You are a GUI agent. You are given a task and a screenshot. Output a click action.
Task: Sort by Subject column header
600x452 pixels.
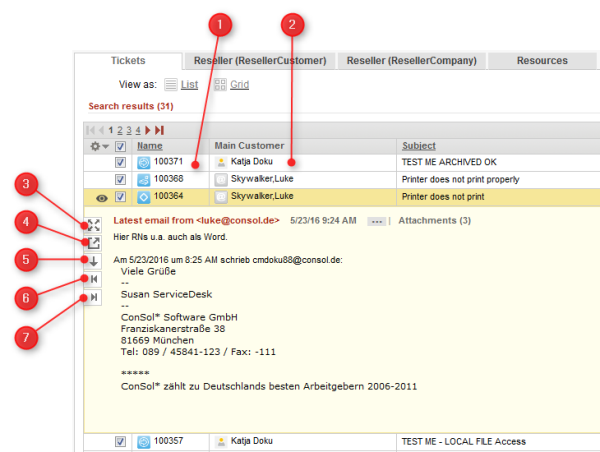tap(419, 146)
